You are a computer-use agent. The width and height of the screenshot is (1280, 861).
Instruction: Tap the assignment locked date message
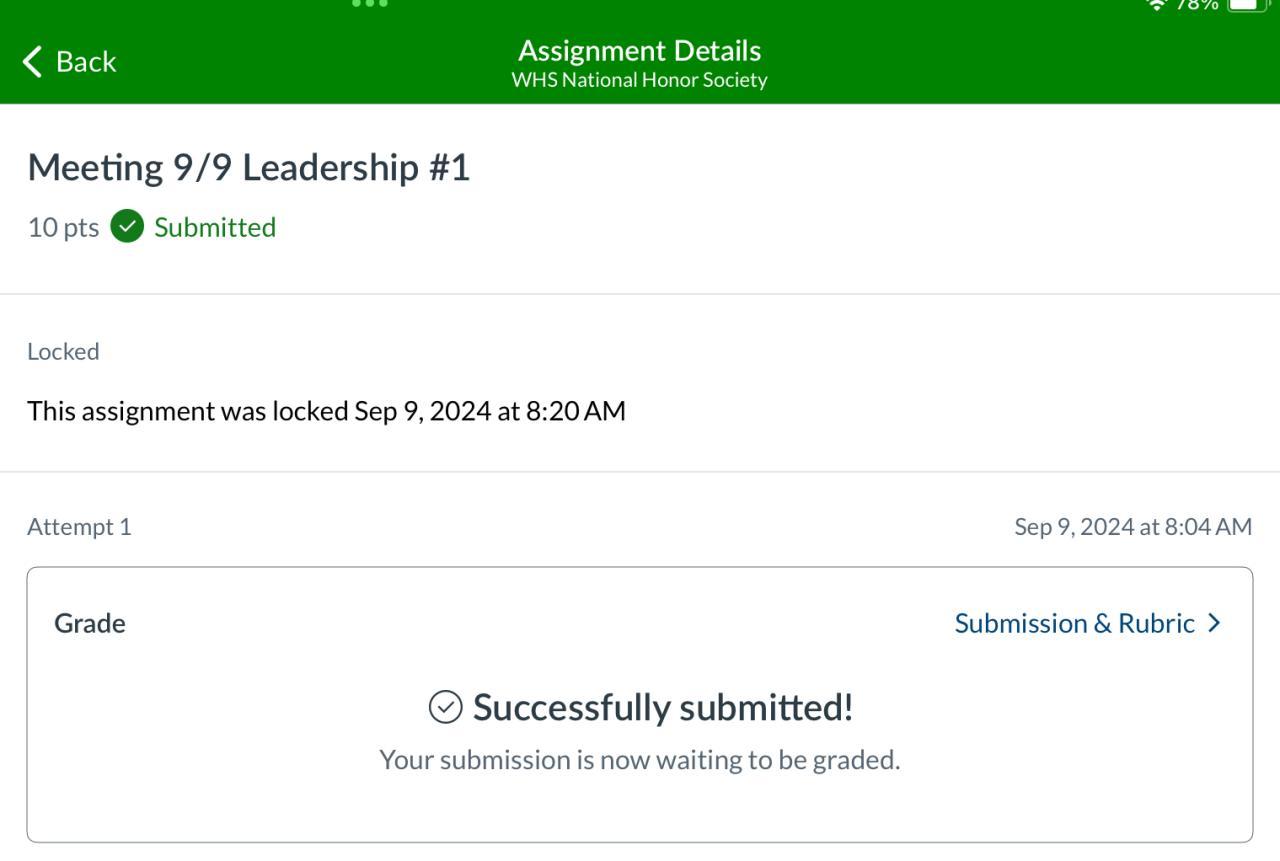tap(326, 411)
